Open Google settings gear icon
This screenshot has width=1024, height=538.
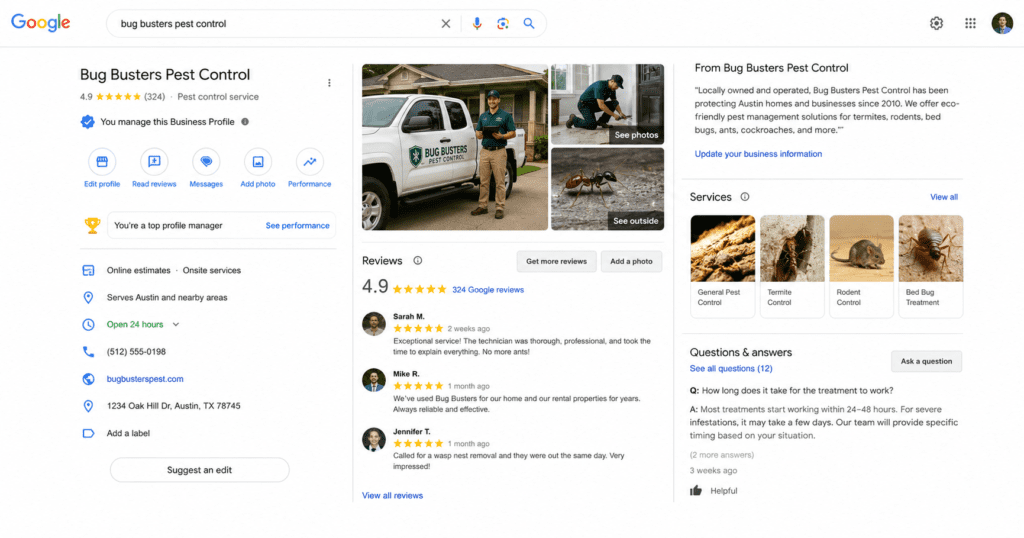(936, 24)
